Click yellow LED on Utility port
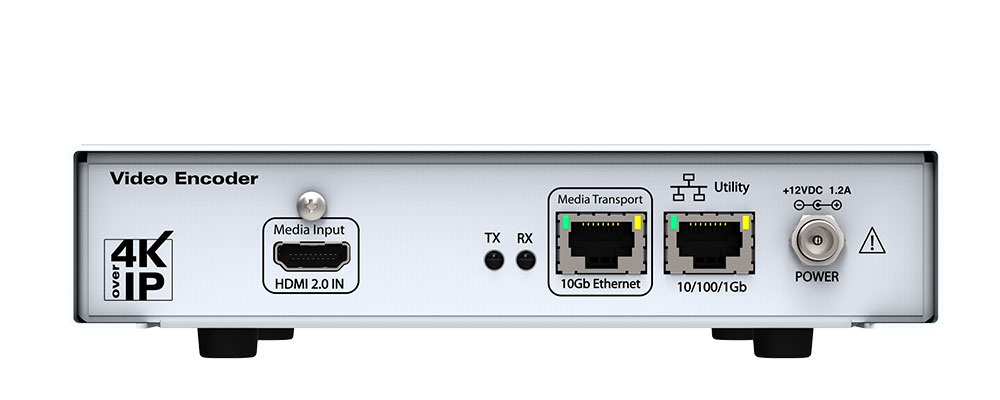1000x400 pixels. (x=745, y=222)
